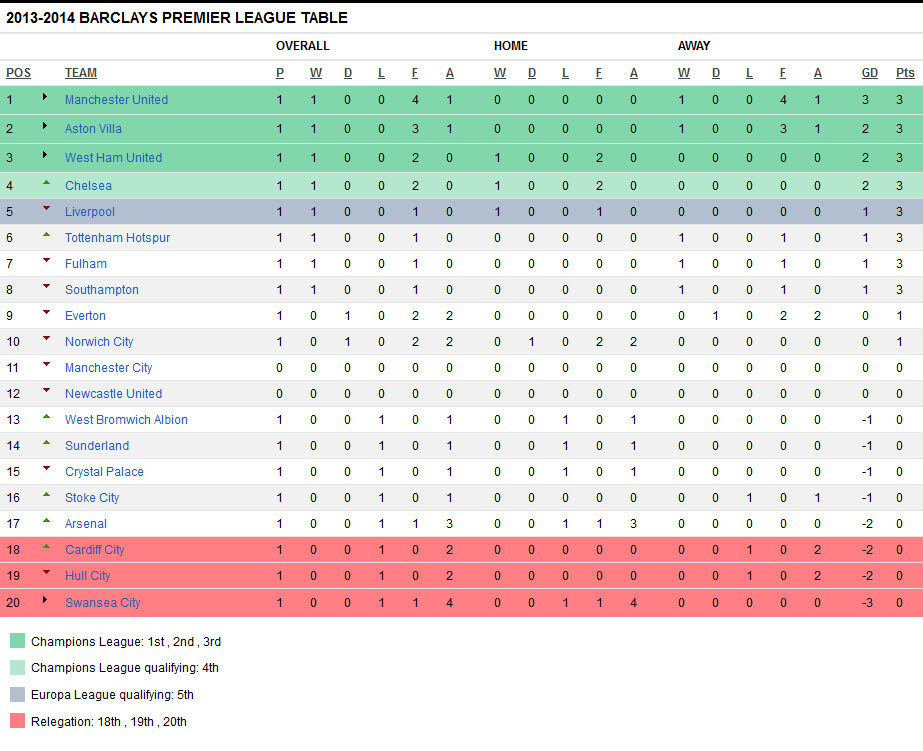The image size is (923, 751).
Task: Click the black arrow beside Swansea City
Action: [x=45, y=601]
